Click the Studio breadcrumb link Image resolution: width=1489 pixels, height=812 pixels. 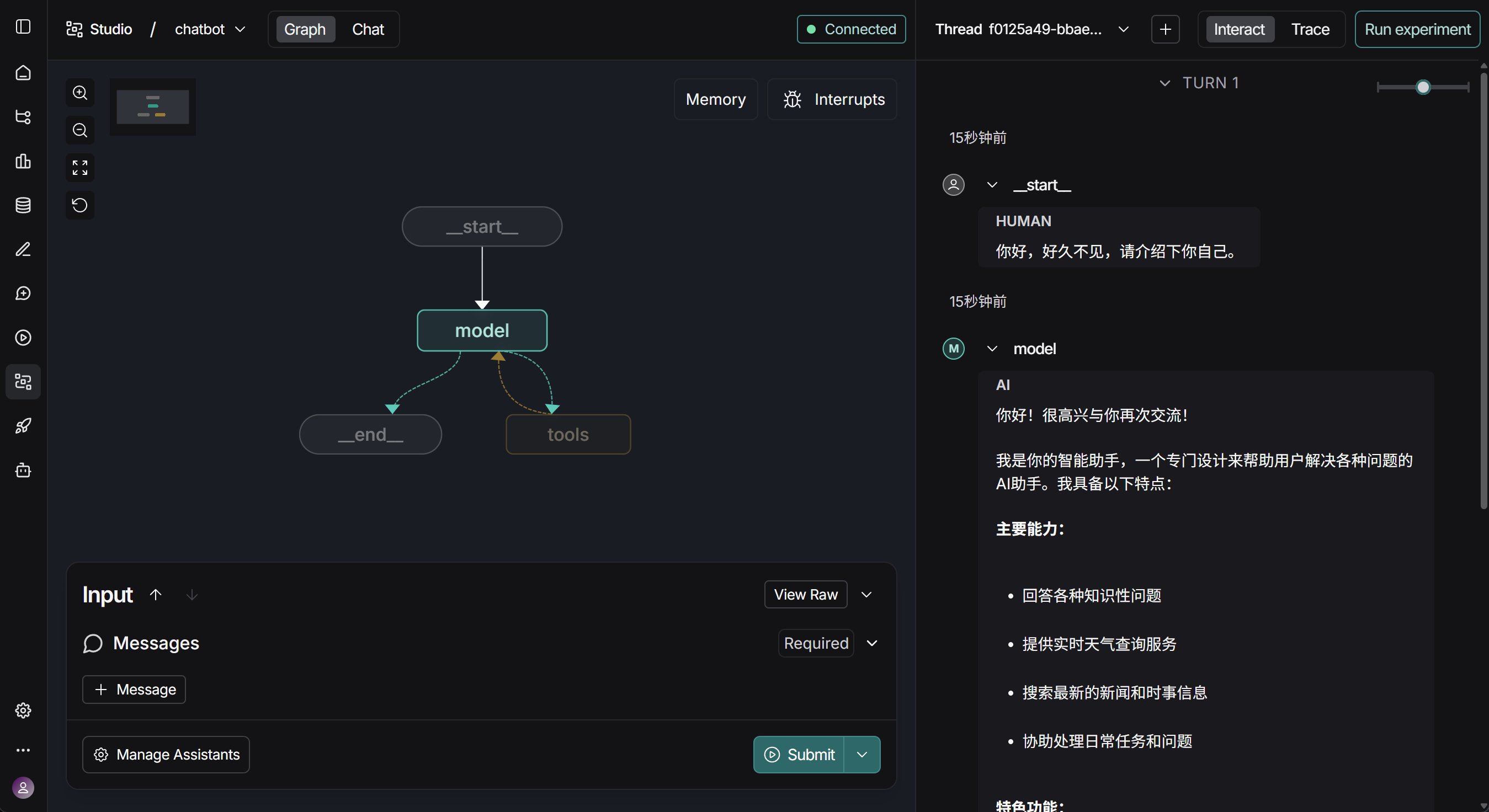[x=99, y=29]
